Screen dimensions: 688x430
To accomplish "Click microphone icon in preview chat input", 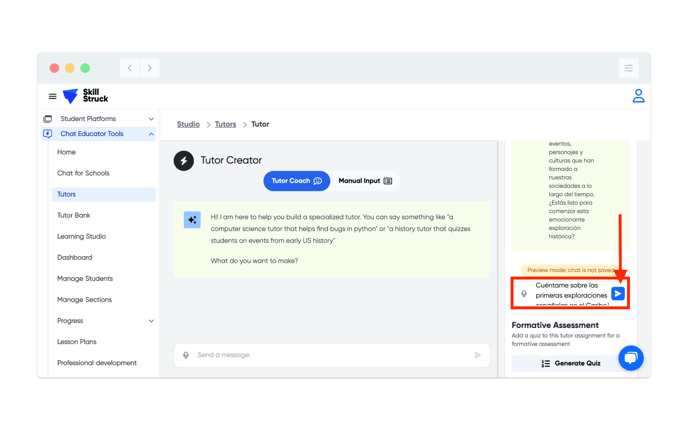I will pos(524,294).
